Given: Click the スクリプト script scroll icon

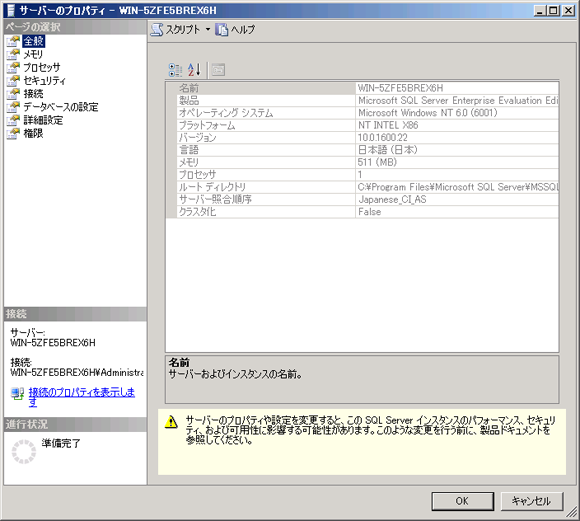Looking at the screenshot, I should tap(157, 30).
